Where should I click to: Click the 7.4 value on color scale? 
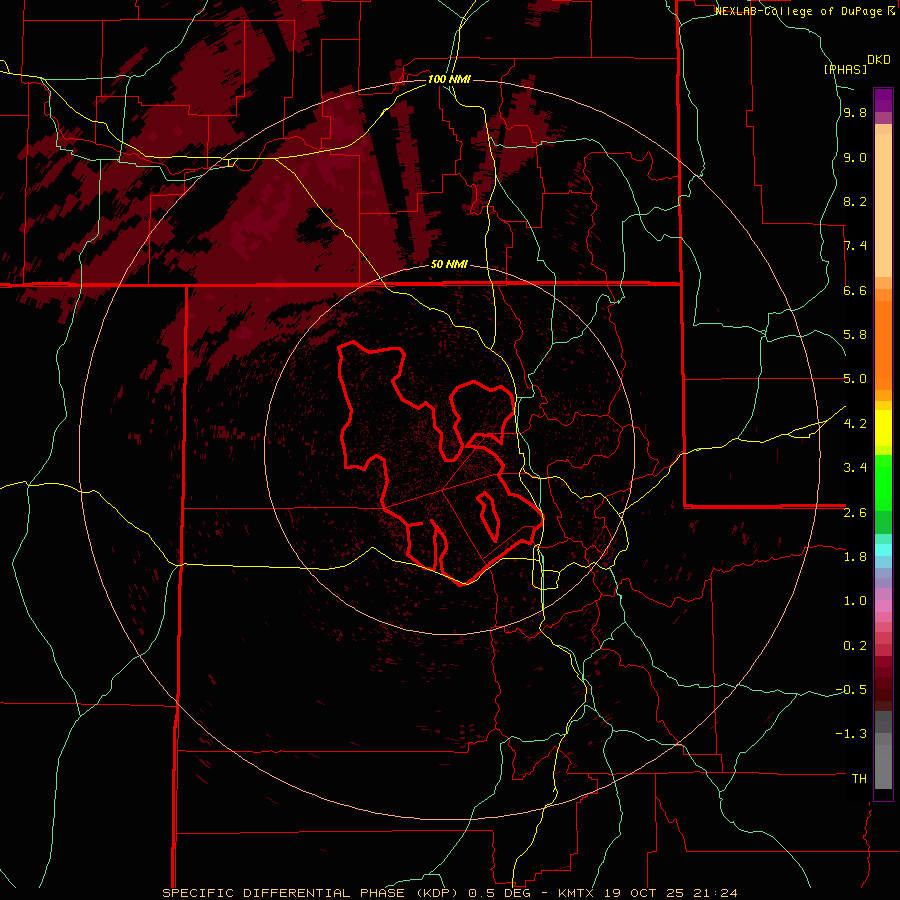pos(855,246)
